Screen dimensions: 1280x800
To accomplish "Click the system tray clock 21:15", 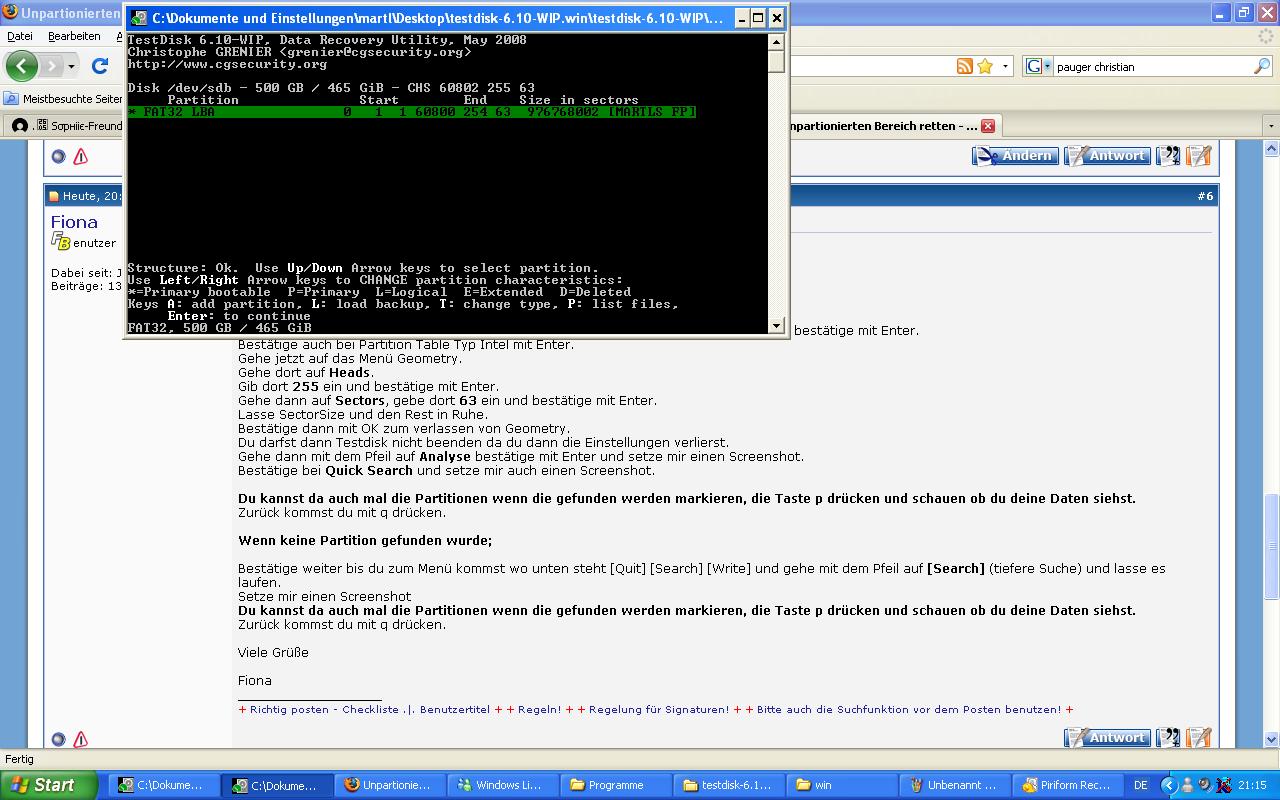I will (1252, 786).
